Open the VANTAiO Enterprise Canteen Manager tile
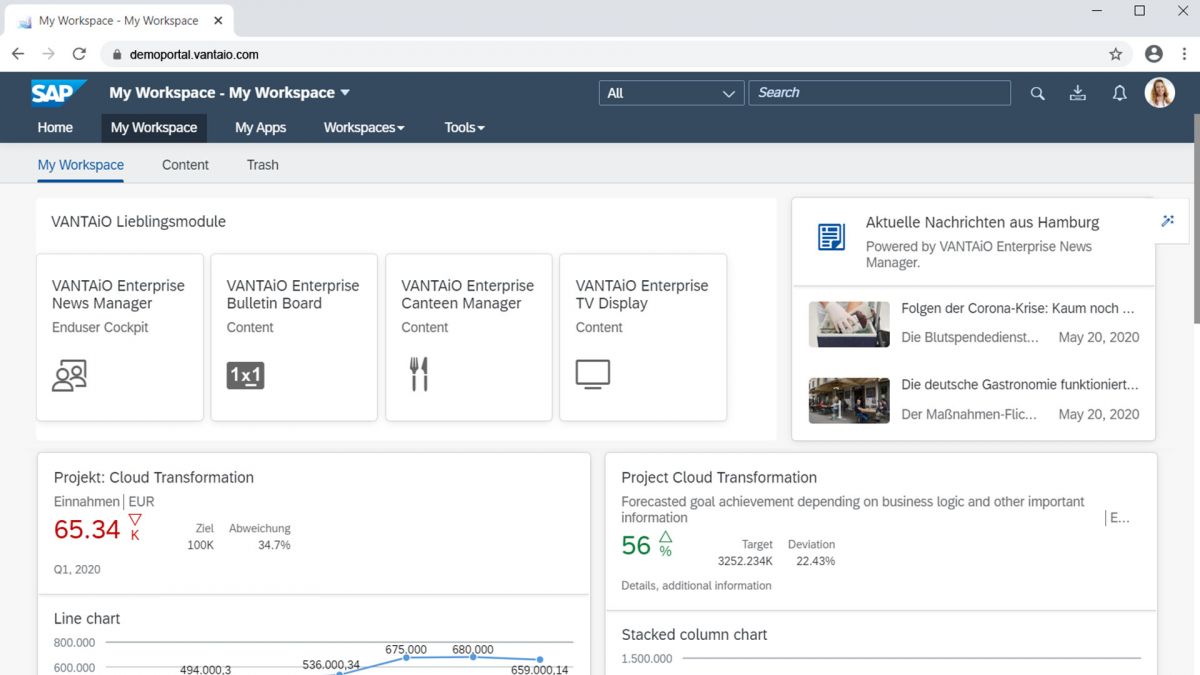The height and width of the screenshot is (675, 1200). [469, 337]
